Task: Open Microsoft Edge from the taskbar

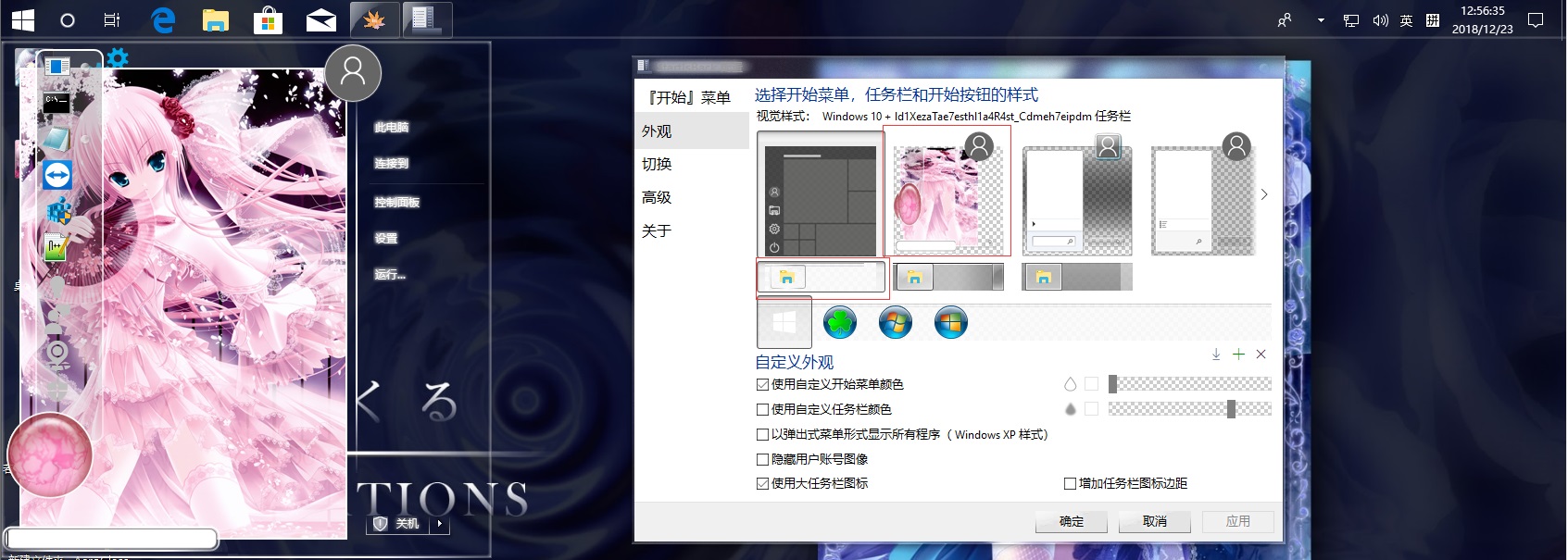Action: (x=163, y=19)
